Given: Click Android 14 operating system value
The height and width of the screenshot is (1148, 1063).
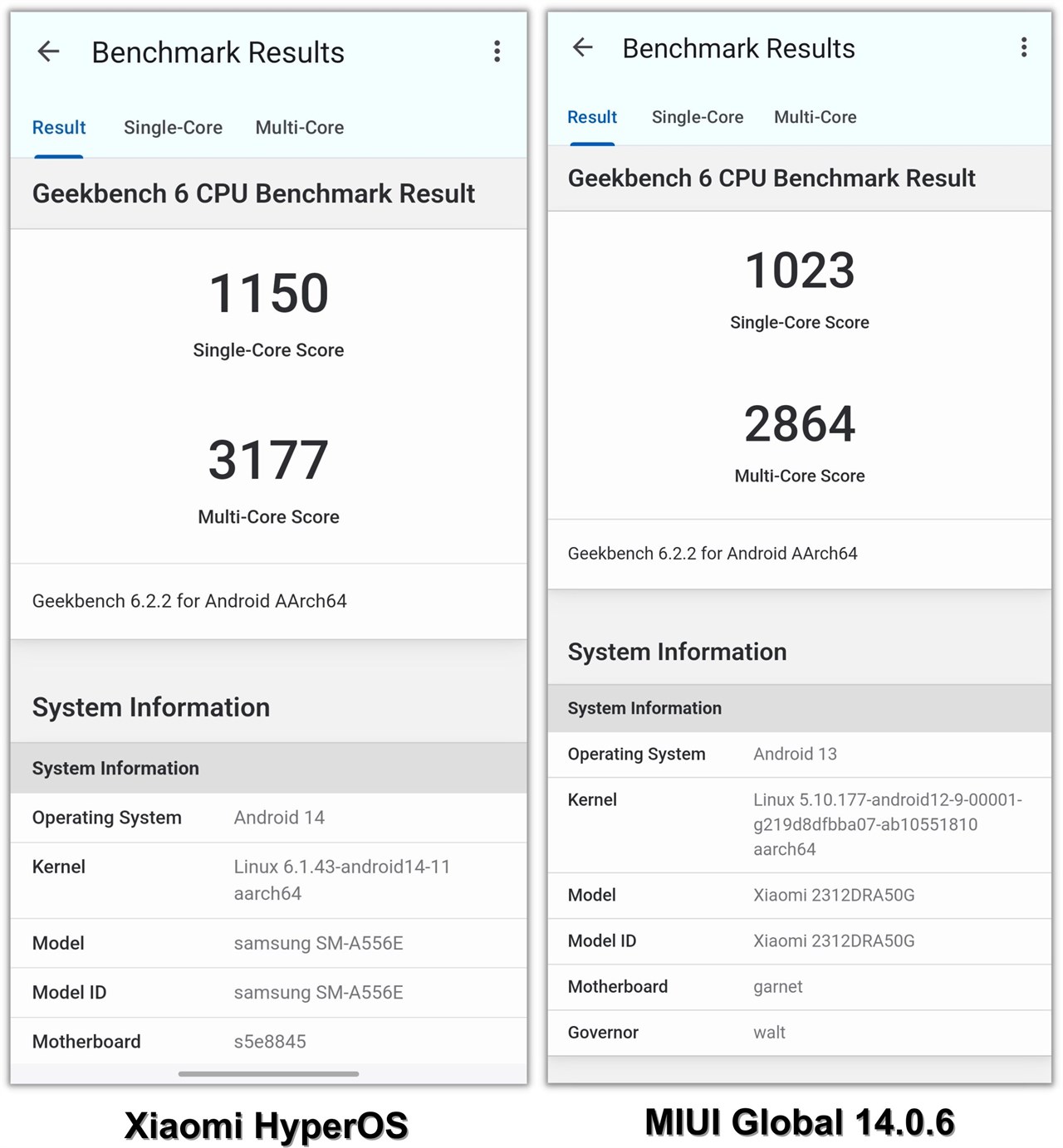Looking at the screenshot, I should 279,818.
